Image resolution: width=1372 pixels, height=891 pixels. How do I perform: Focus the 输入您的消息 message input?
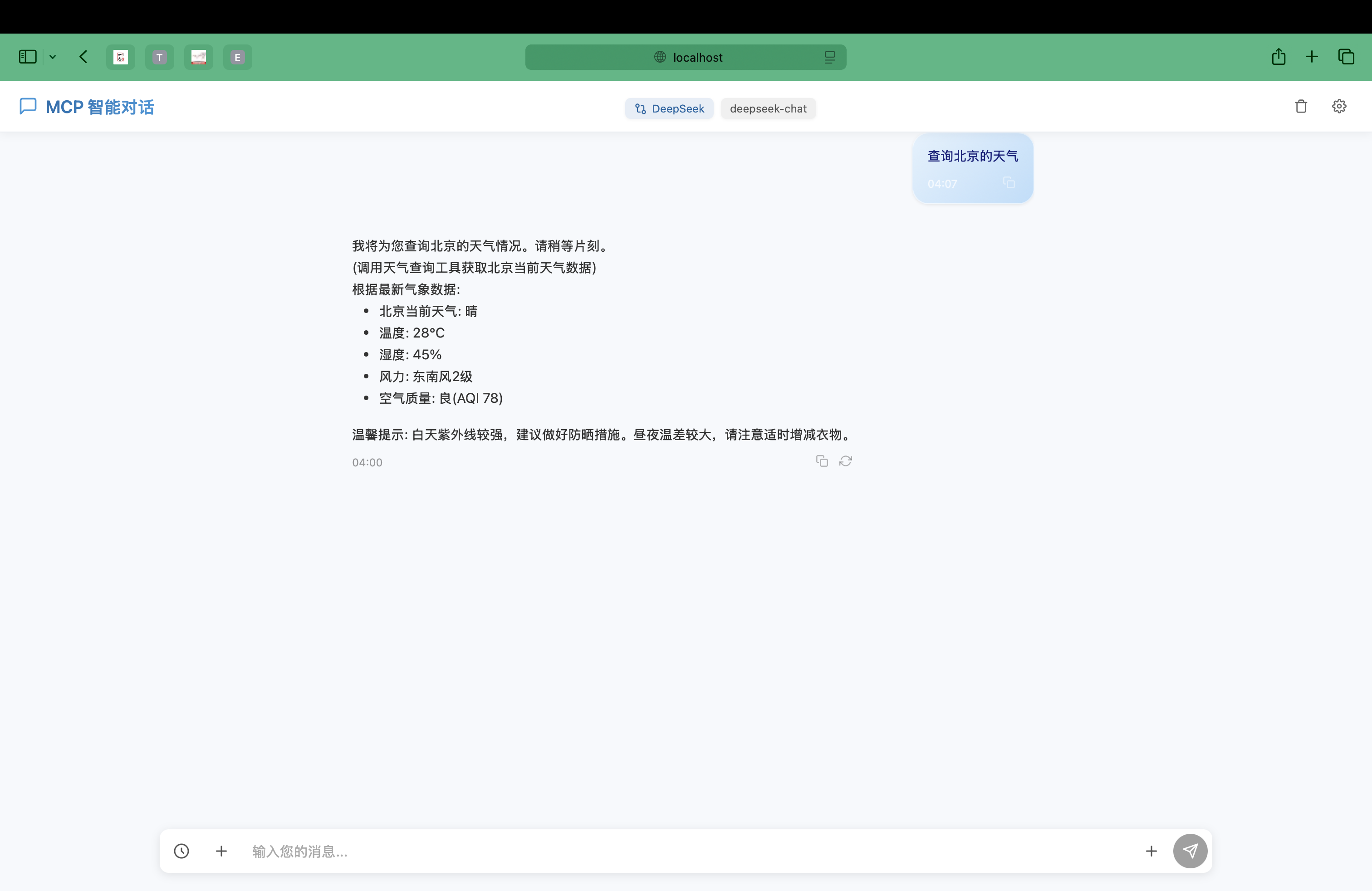[x=692, y=851]
